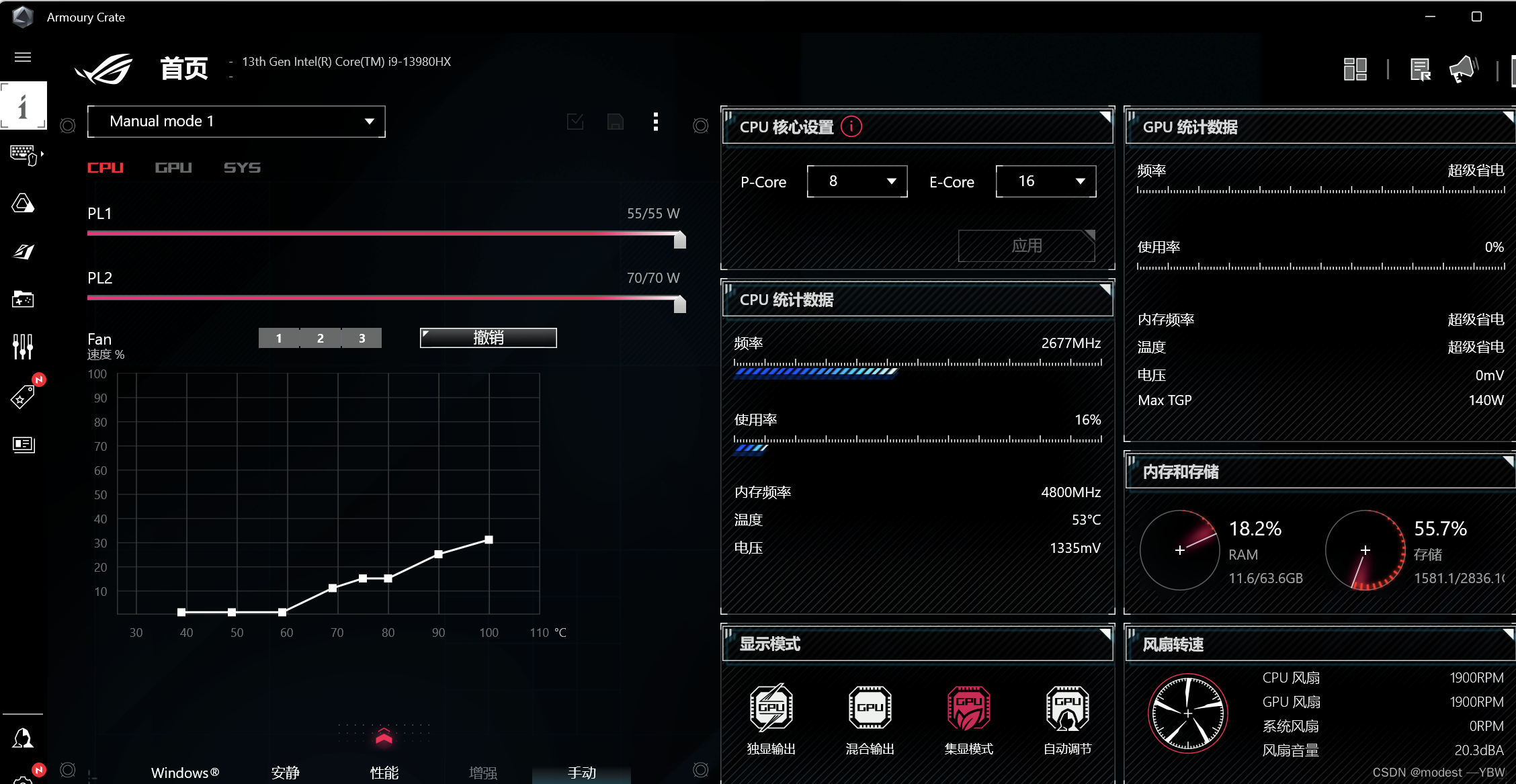Click the CPU core settings info icon
This screenshot has width=1516, height=784.
(x=851, y=126)
